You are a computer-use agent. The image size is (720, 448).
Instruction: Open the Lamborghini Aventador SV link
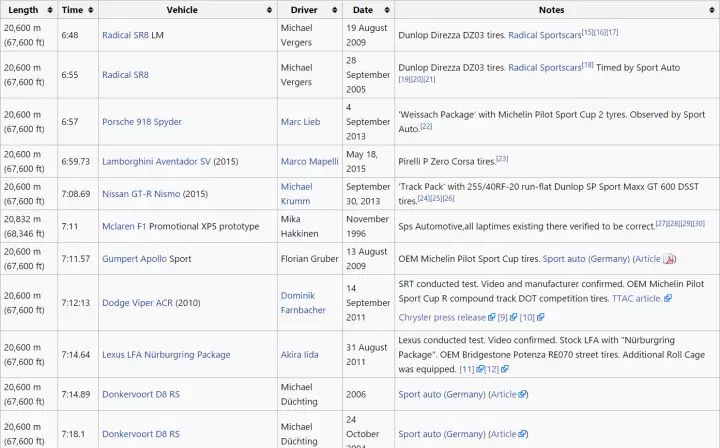[x=156, y=162]
